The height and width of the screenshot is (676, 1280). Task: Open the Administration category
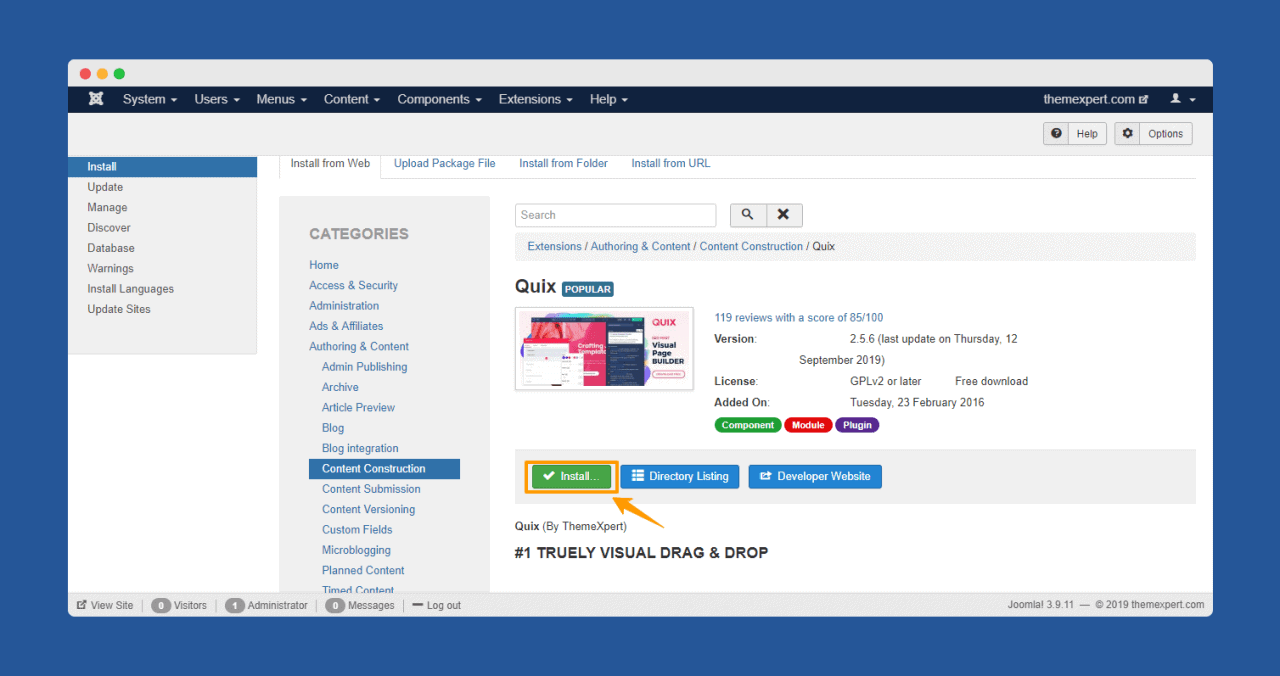click(344, 306)
